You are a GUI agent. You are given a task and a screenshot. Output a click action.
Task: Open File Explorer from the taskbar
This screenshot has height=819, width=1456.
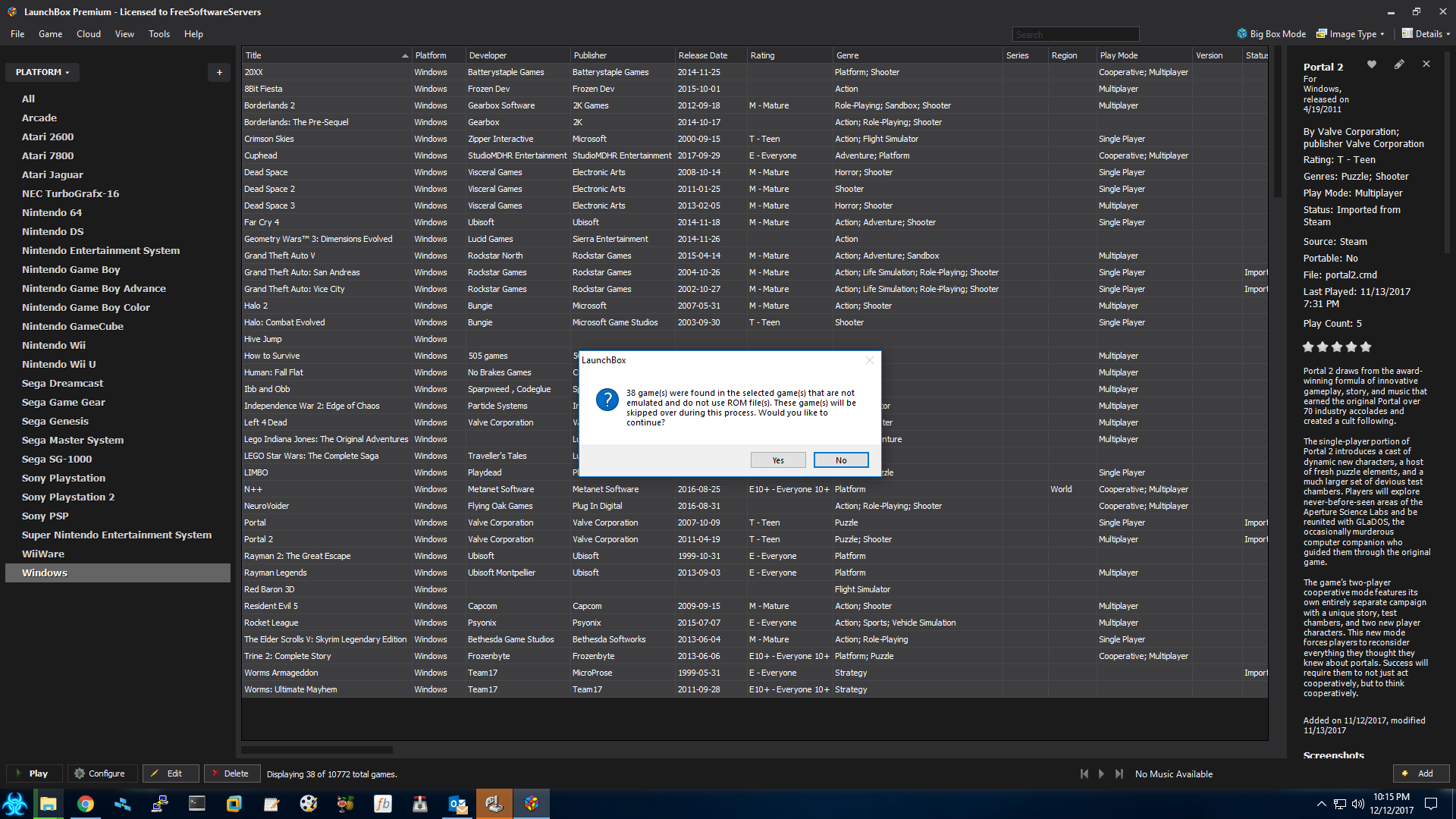point(49,804)
